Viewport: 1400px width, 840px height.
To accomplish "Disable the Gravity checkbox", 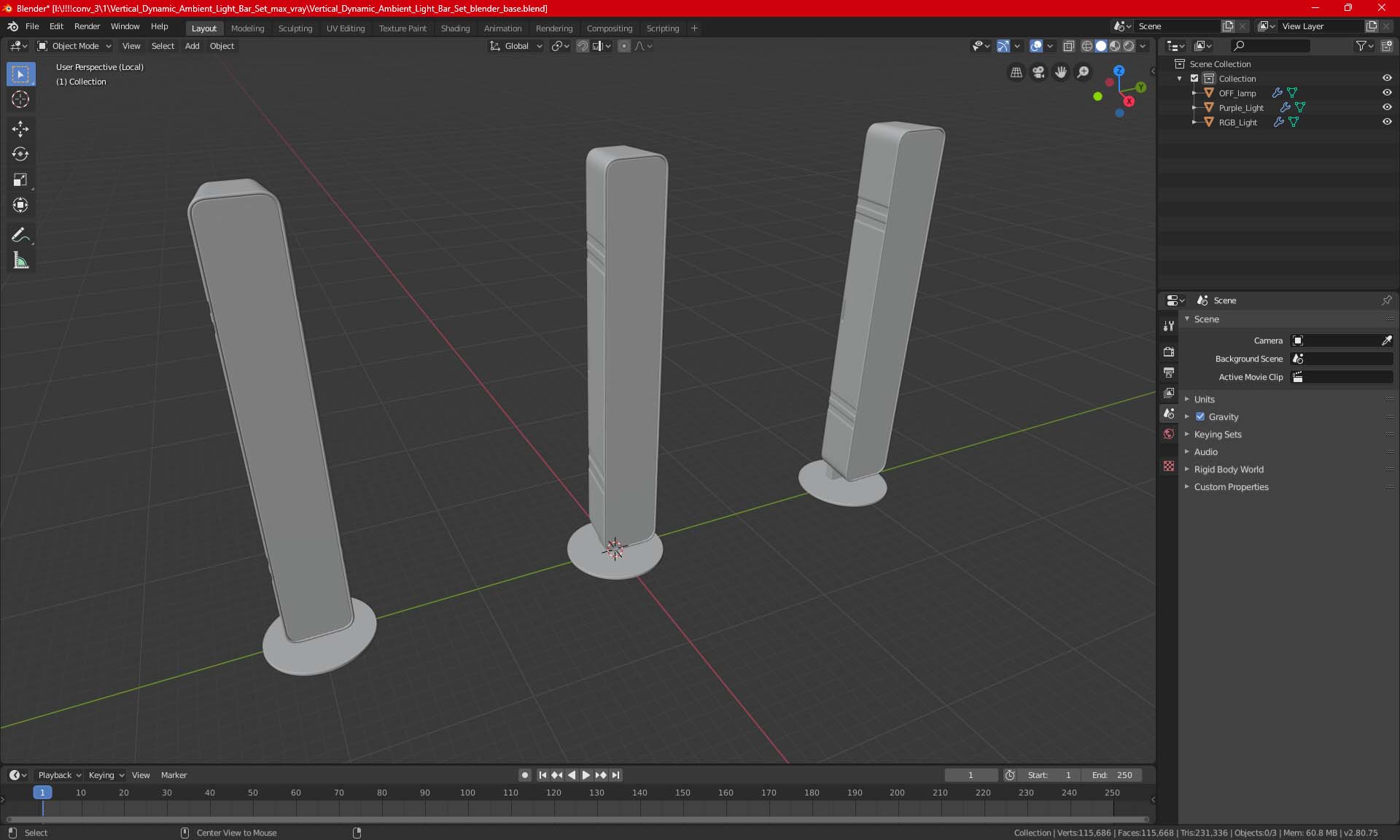I will pyautogui.click(x=1200, y=417).
